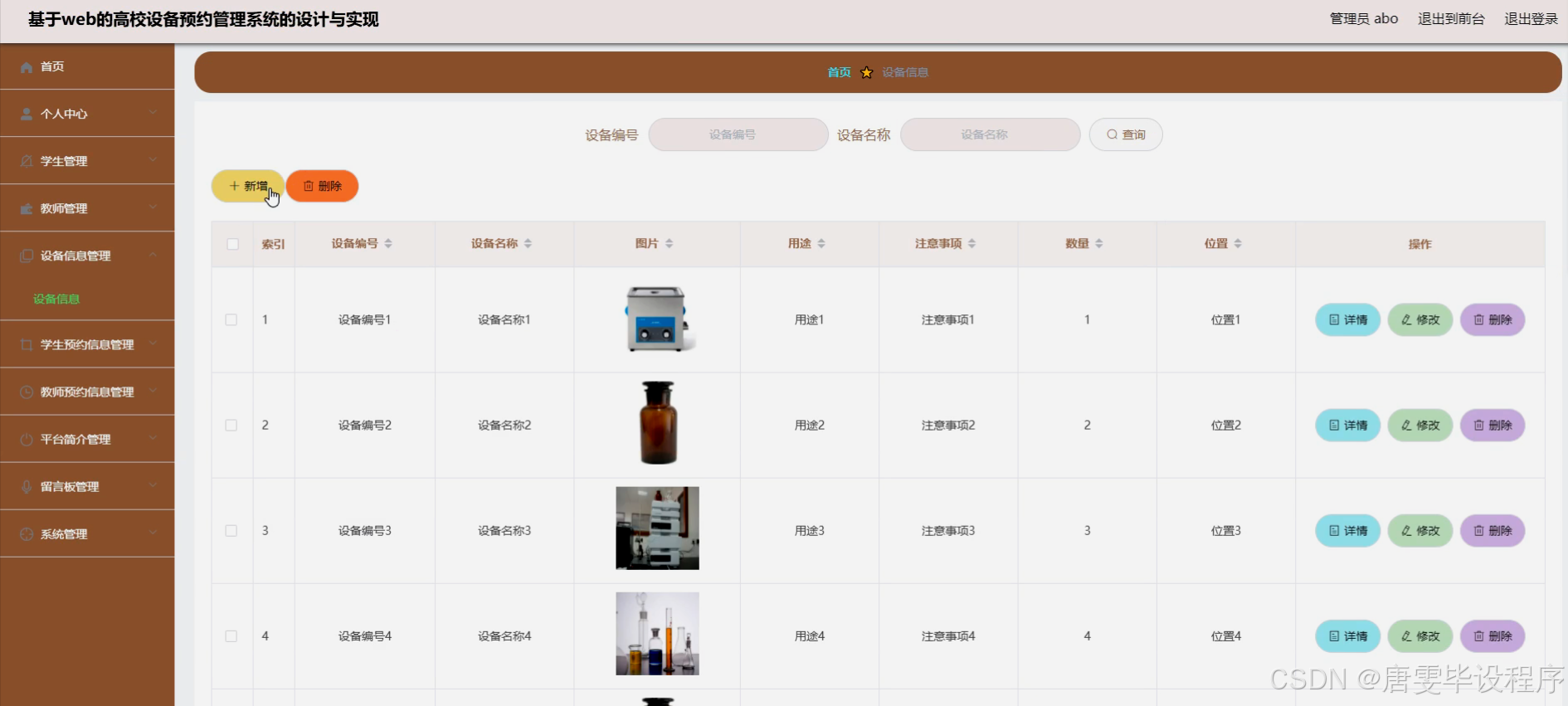Click 首页 breadcrumb link

pyautogui.click(x=839, y=72)
